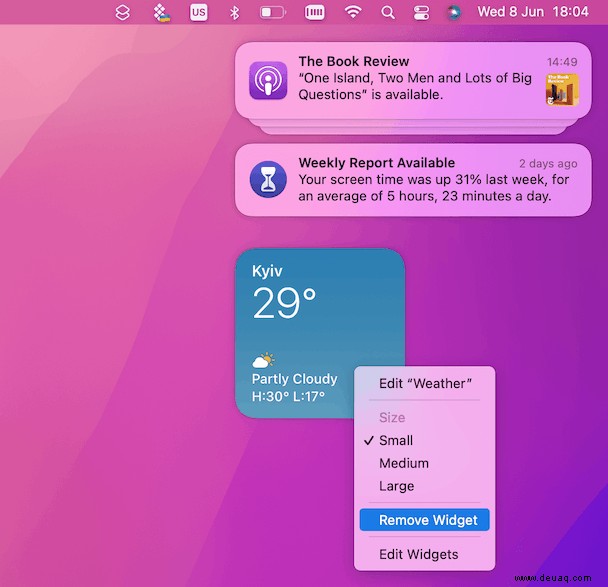The image size is (608, 587).
Task: Open Weekly Report Available notification
Action: [x=413, y=180]
